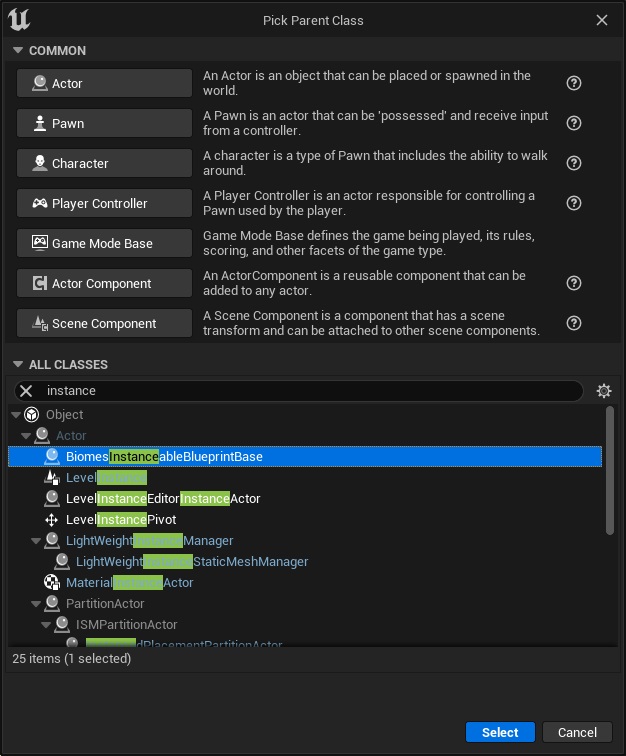Viewport: 626px width, 756px height.
Task: Collapse the ALL CLASSES section
Action: [17, 365]
